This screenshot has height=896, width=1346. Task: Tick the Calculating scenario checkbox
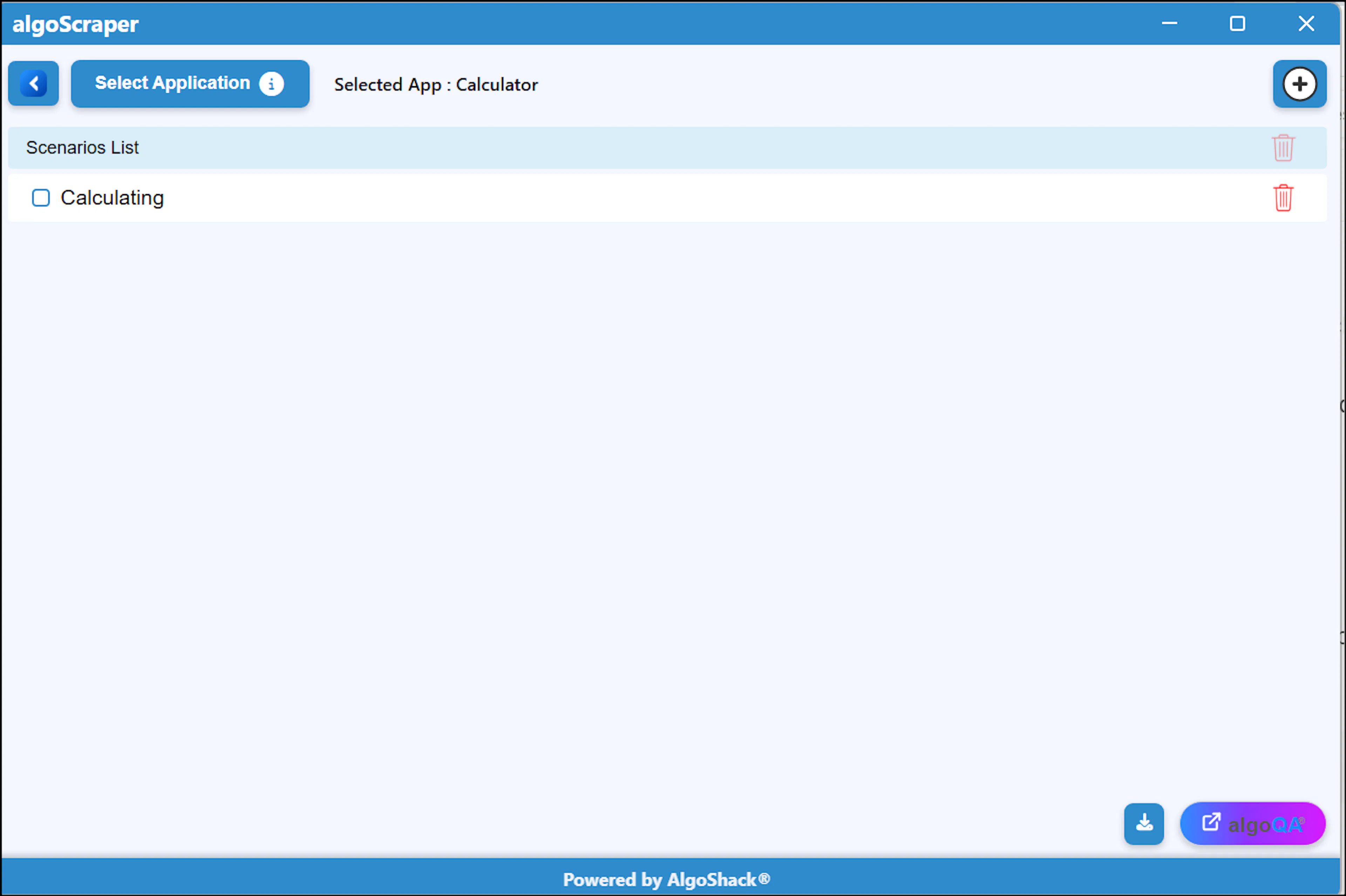click(41, 198)
